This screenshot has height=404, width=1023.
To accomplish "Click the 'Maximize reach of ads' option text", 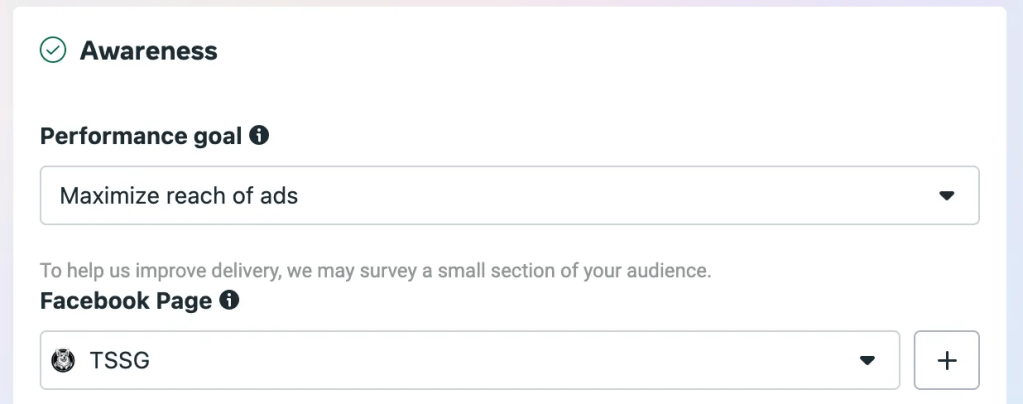I will point(179,196).
